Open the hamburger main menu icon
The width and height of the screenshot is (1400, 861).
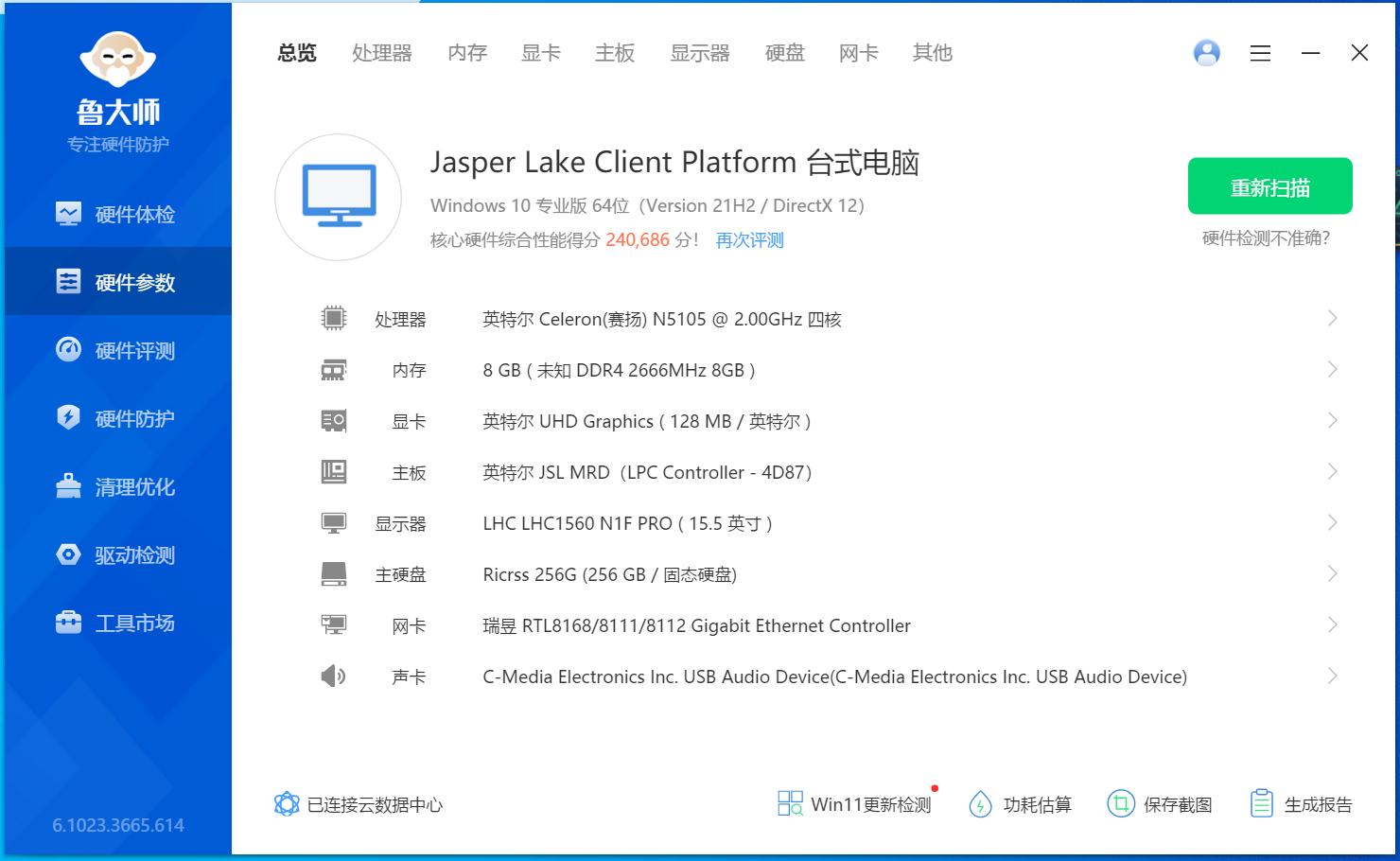tap(1260, 54)
